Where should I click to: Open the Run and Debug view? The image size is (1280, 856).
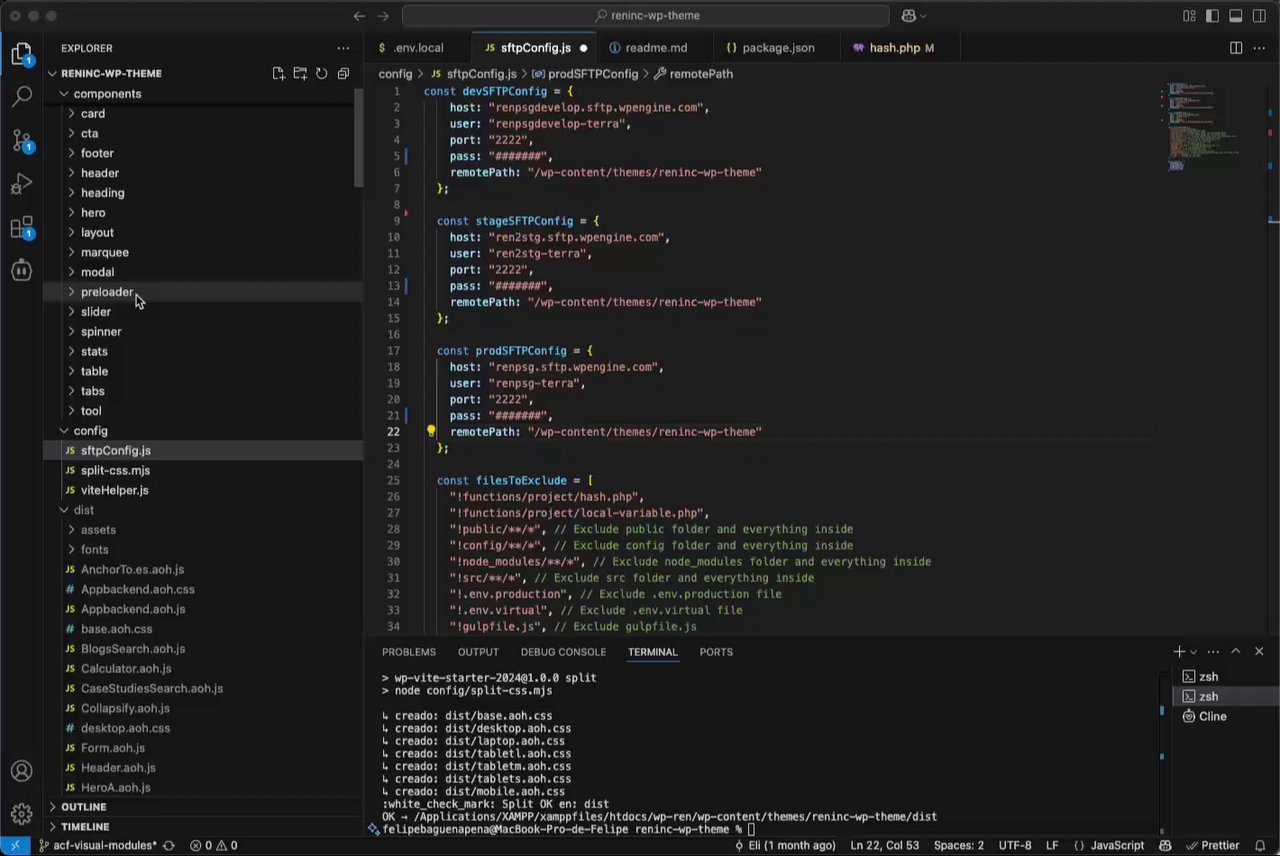[21, 184]
